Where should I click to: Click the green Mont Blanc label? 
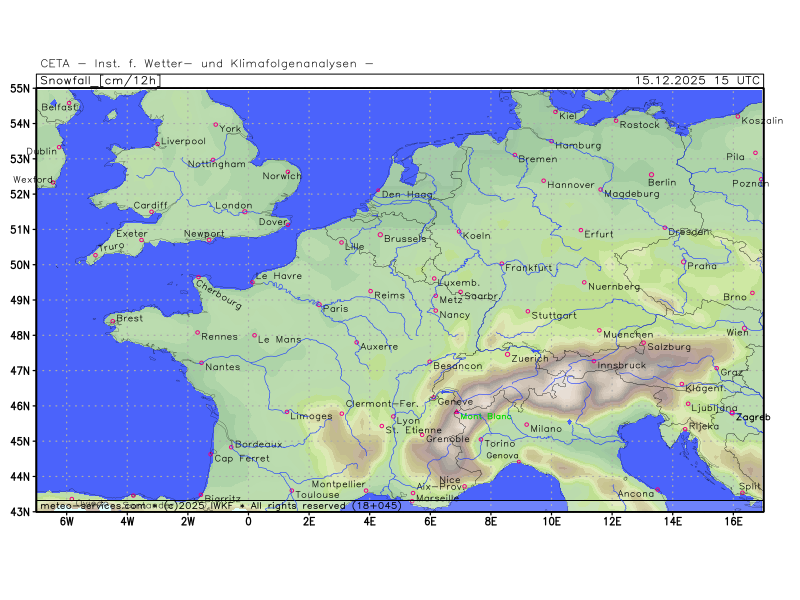pos(485,416)
